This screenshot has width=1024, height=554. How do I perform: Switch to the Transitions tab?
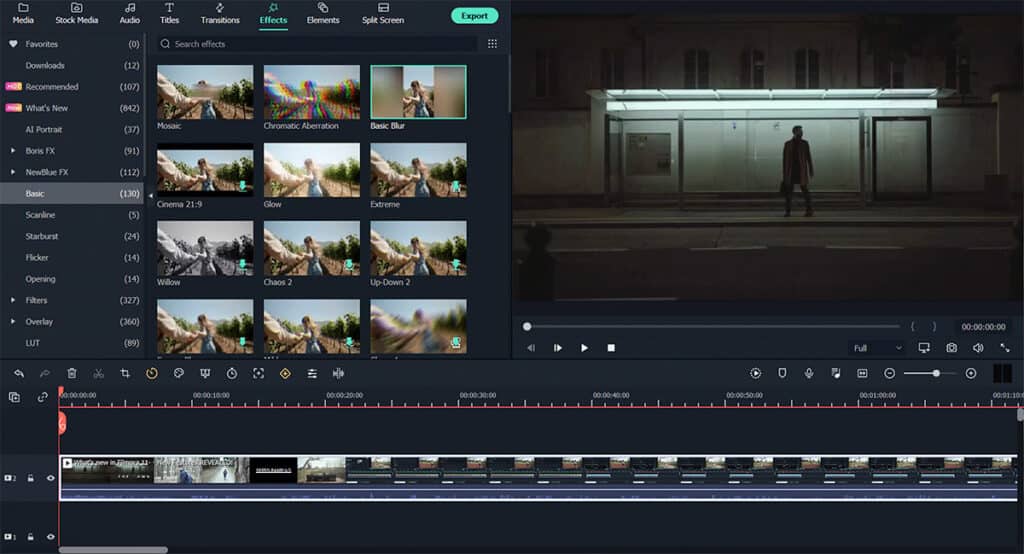pyautogui.click(x=219, y=14)
